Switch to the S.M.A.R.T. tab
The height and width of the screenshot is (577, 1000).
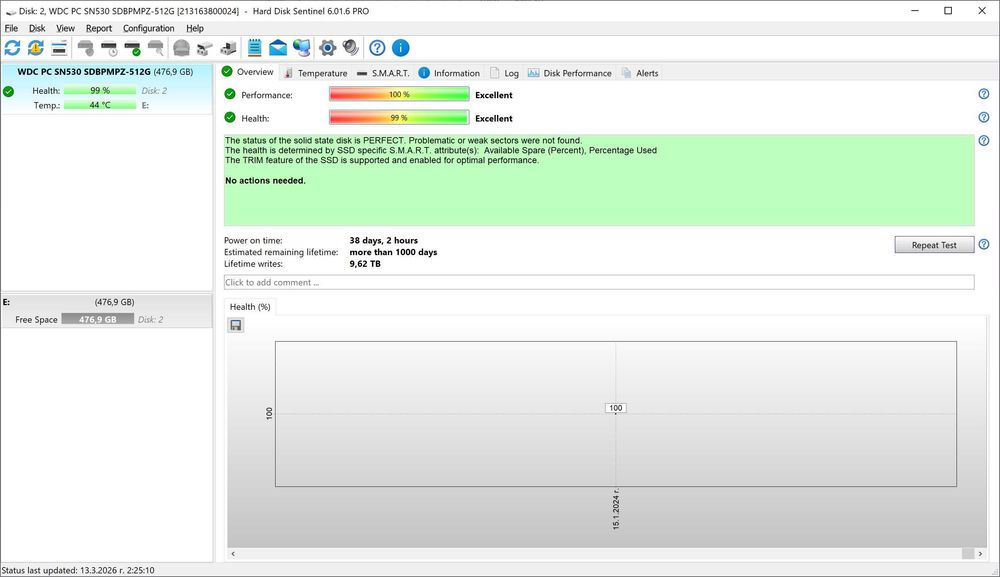click(383, 73)
